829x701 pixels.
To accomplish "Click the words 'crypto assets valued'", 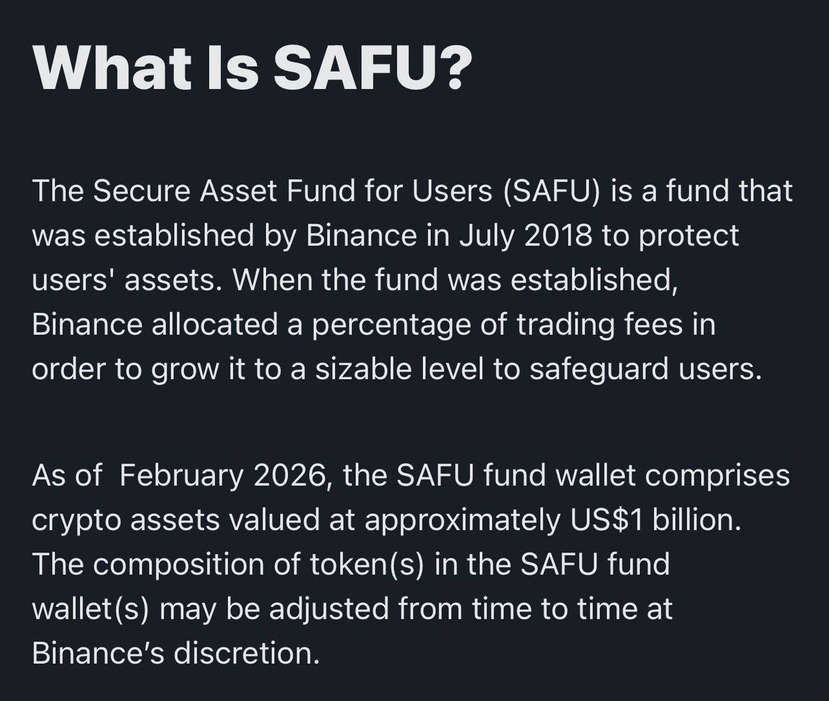I will tap(176, 520).
